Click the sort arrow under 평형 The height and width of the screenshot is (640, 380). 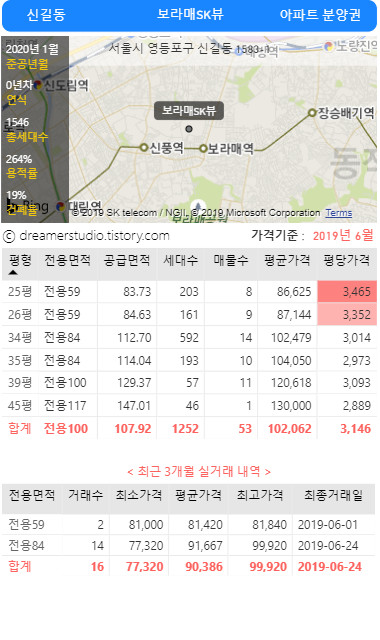[13, 272]
